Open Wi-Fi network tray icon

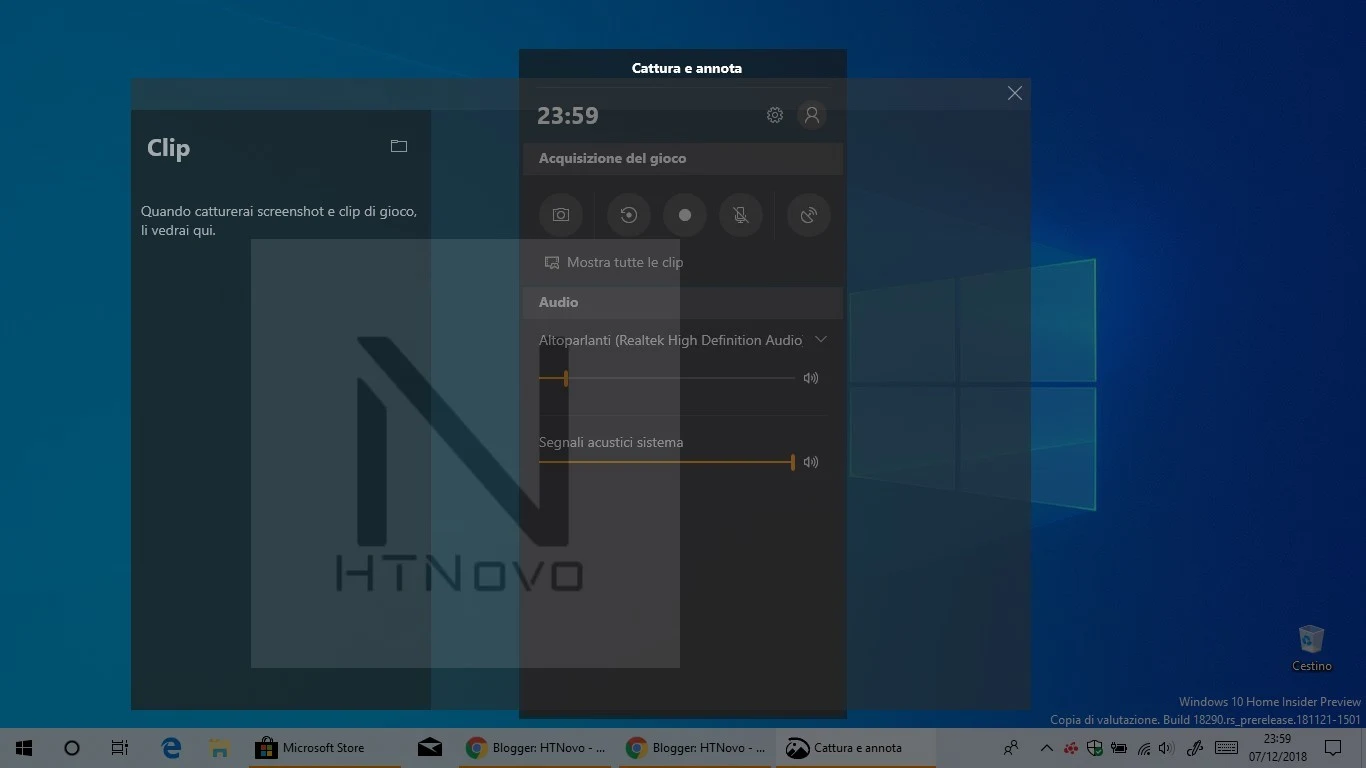click(x=1143, y=748)
